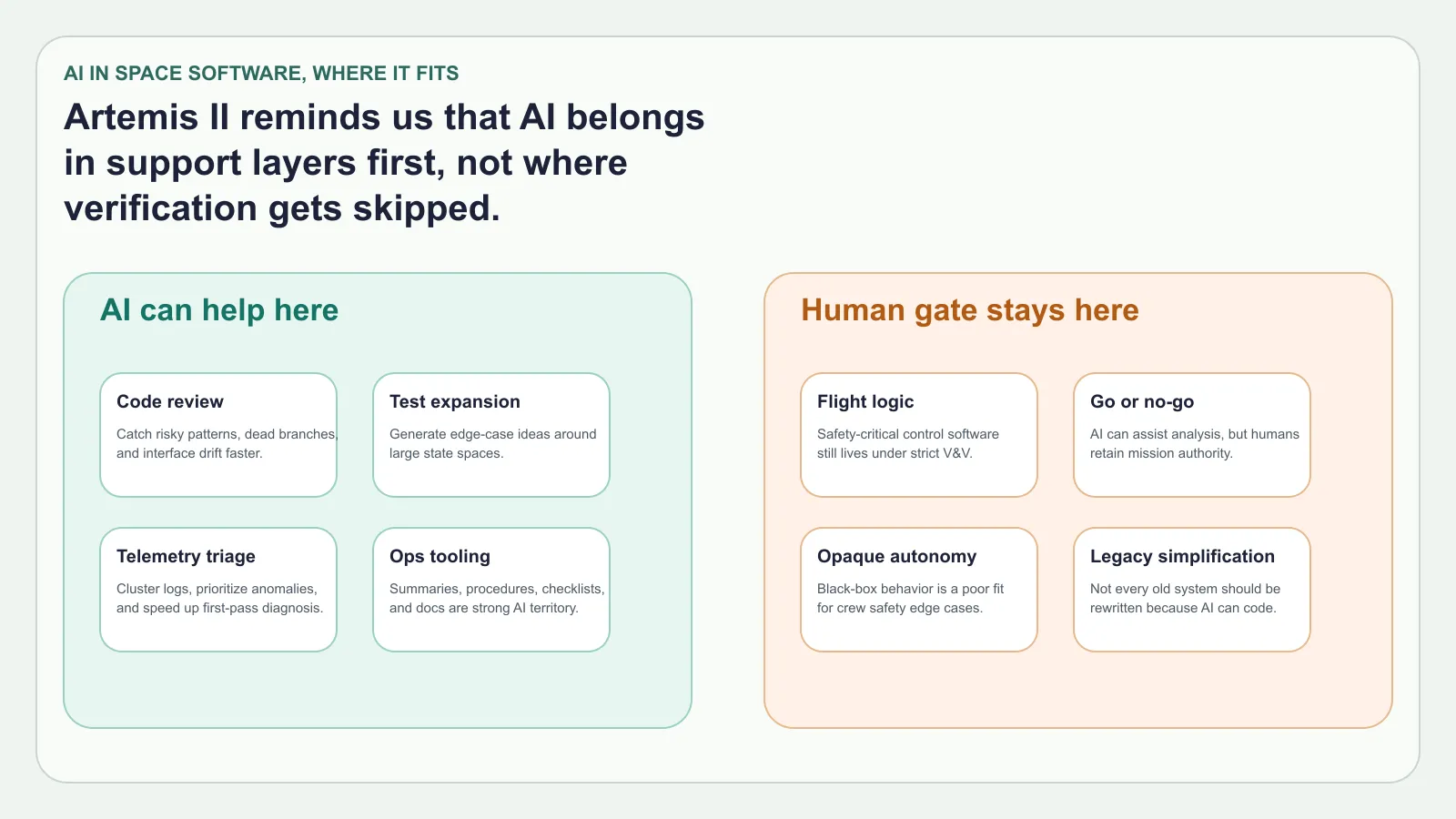1456x819 pixels.
Task: Click the "Safety-critical control software" description
Action: point(907,444)
